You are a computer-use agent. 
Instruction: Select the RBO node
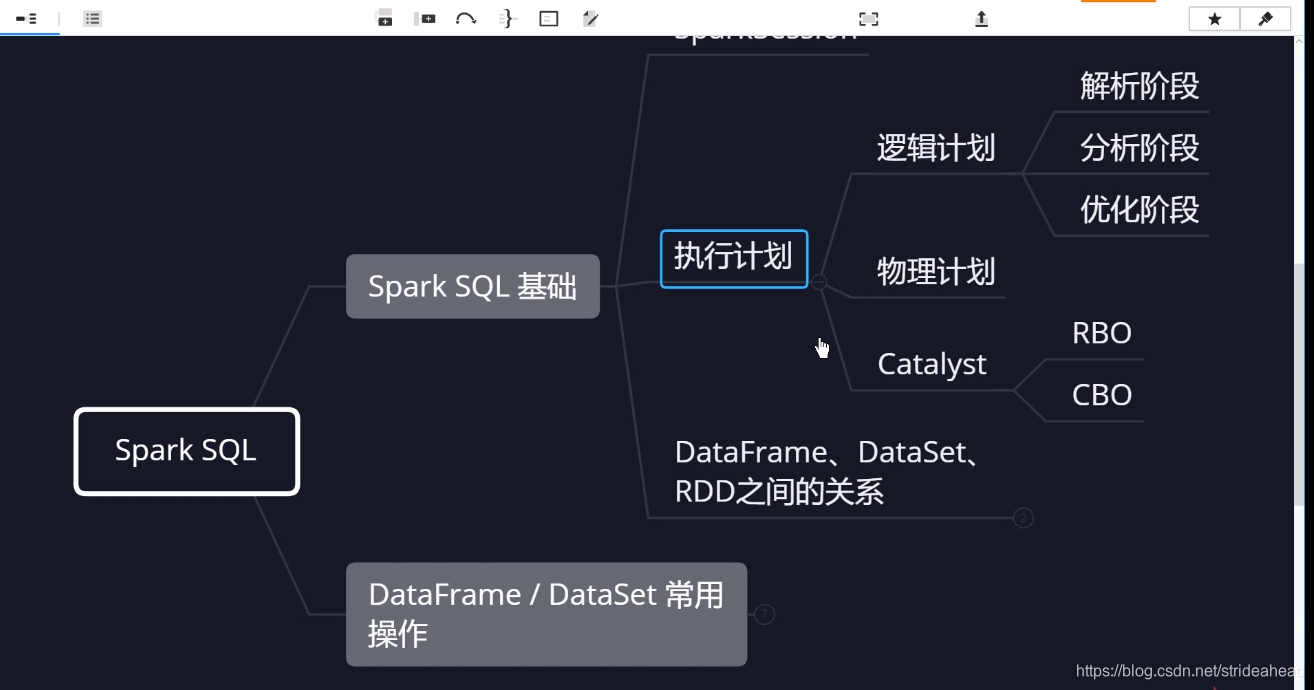[x=1102, y=333]
